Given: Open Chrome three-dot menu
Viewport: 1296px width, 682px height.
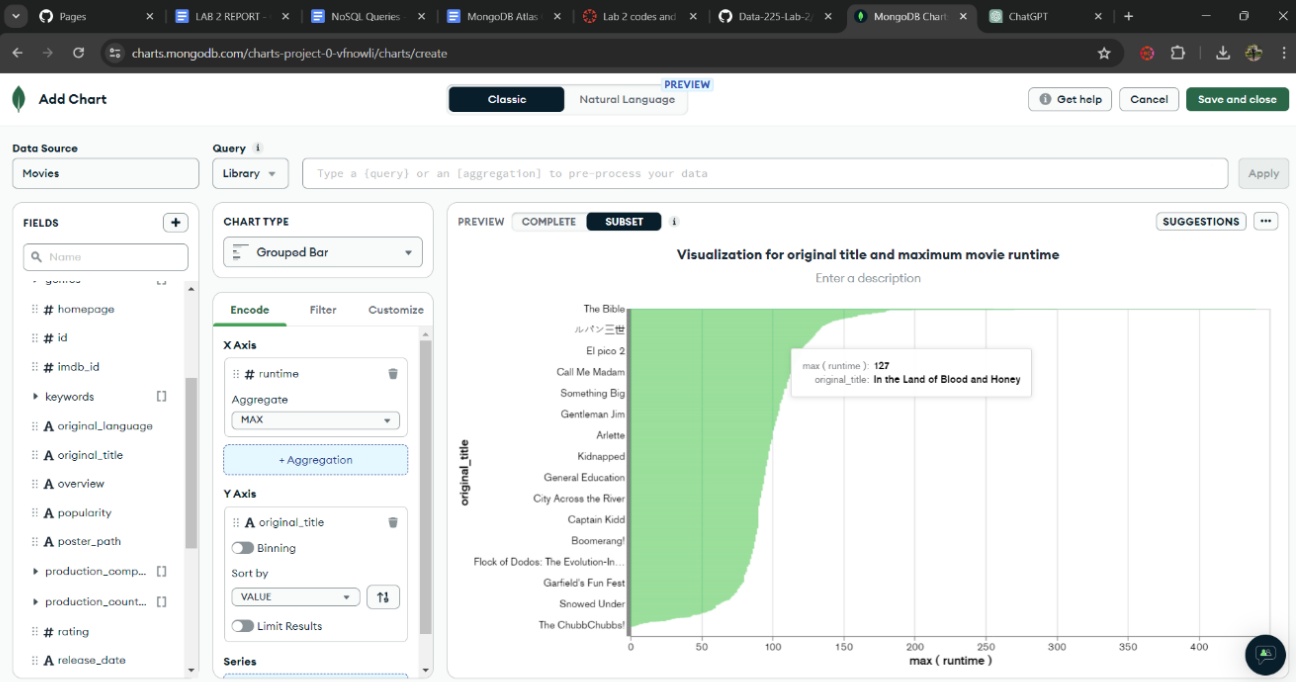Looking at the screenshot, I should pos(1283,53).
